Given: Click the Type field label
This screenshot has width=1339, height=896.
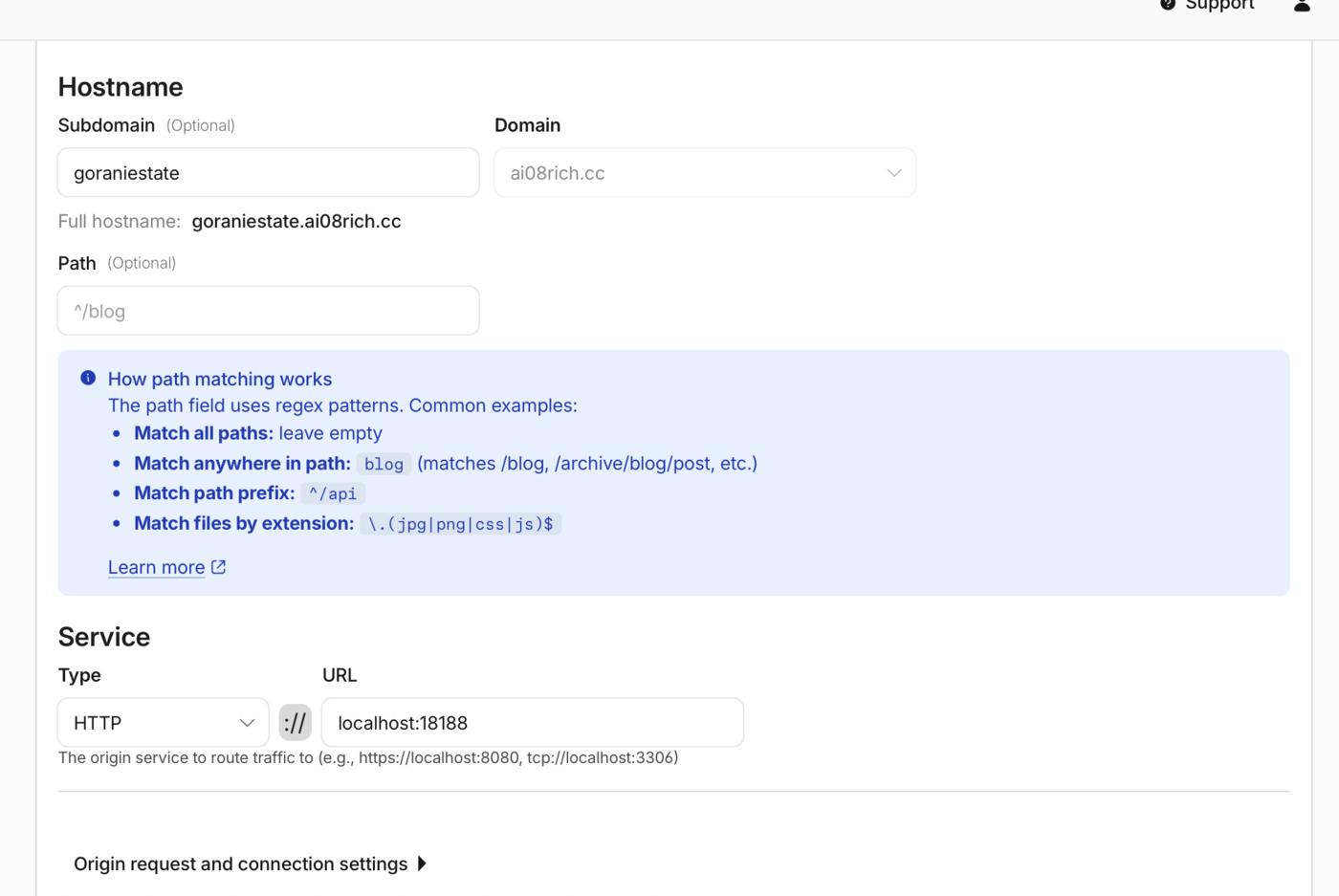Looking at the screenshot, I should (79, 675).
